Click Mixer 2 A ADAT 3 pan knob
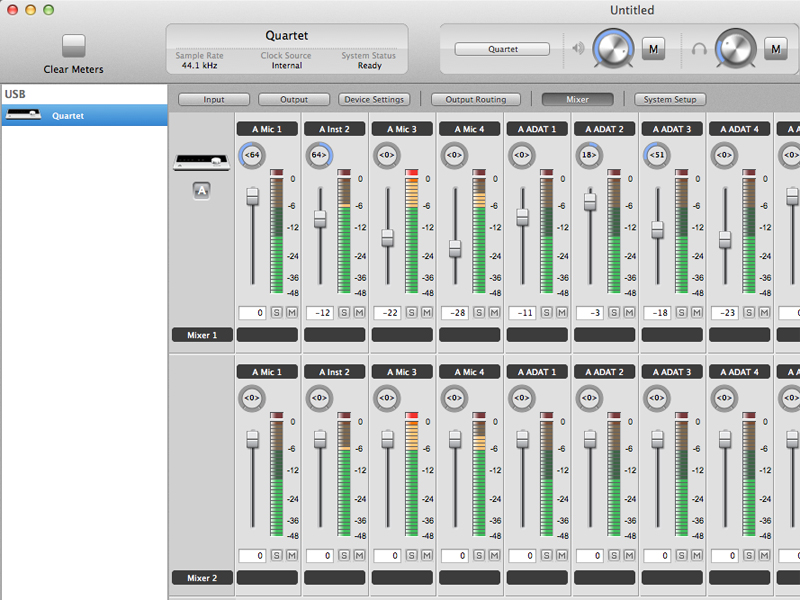800x600 pixels. (x=657, y=398)
